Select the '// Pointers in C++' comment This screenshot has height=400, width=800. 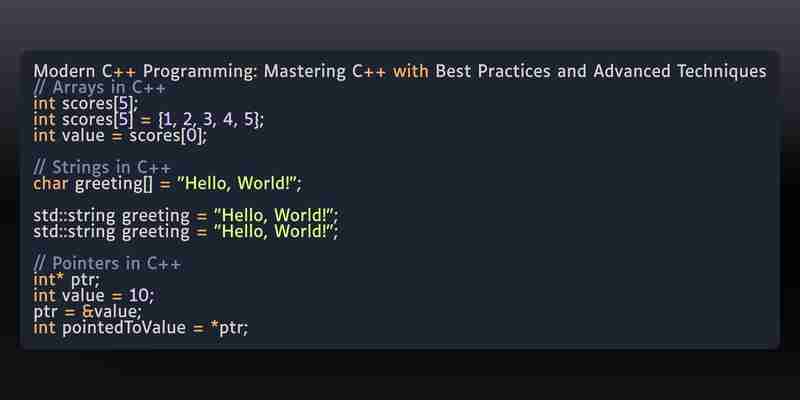pos(107,263)
